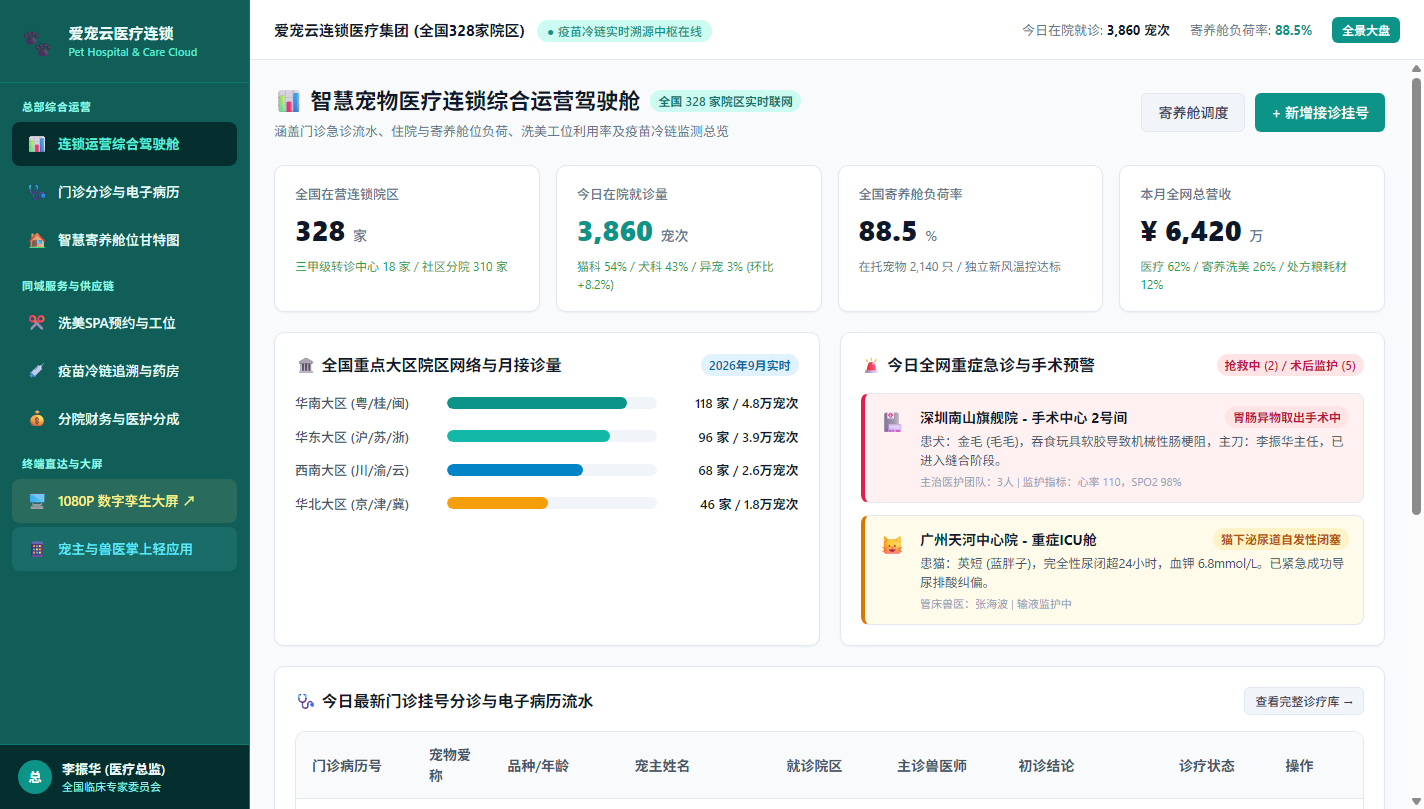1424x809 pixels.
Task: Click the chart icon next to 智慧宠物医疗连锁综合运营驾驶舱 title
Action: [x=288, y=101]
